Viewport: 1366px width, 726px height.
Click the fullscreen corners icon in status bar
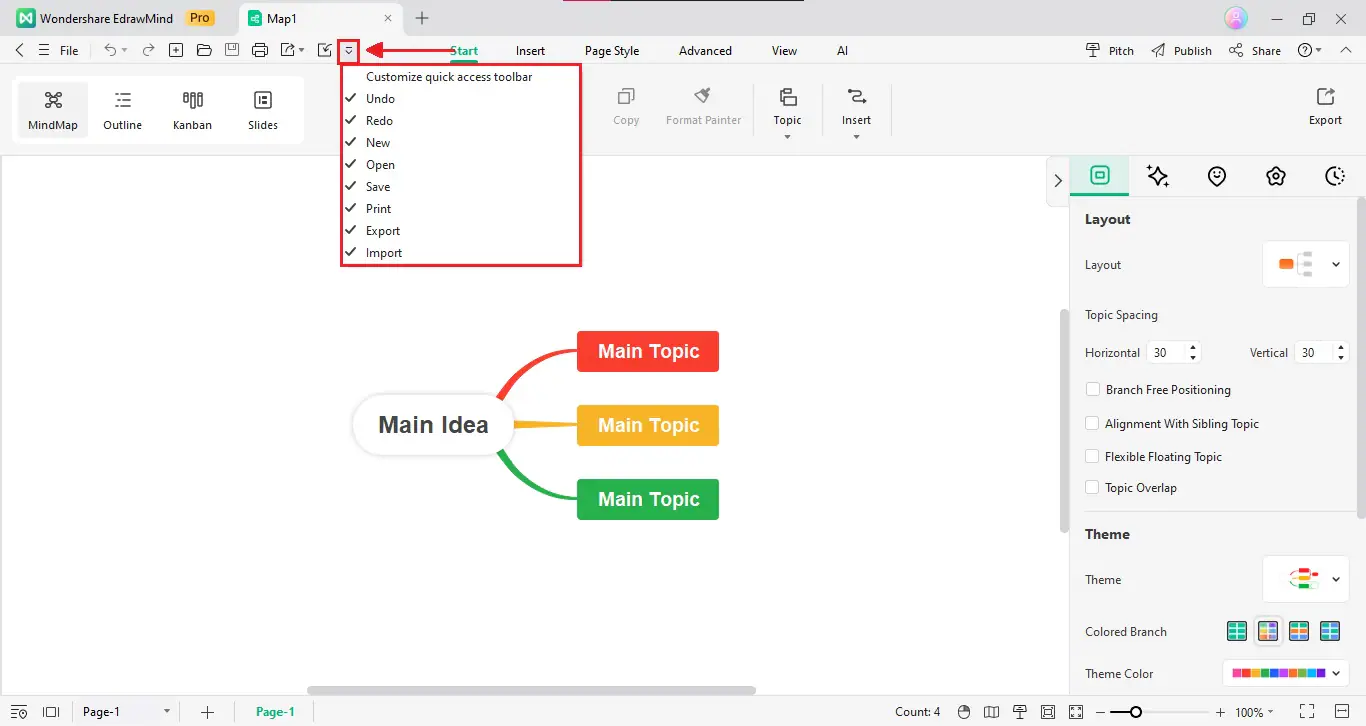pyautogui.click(x=1306, y=712)
